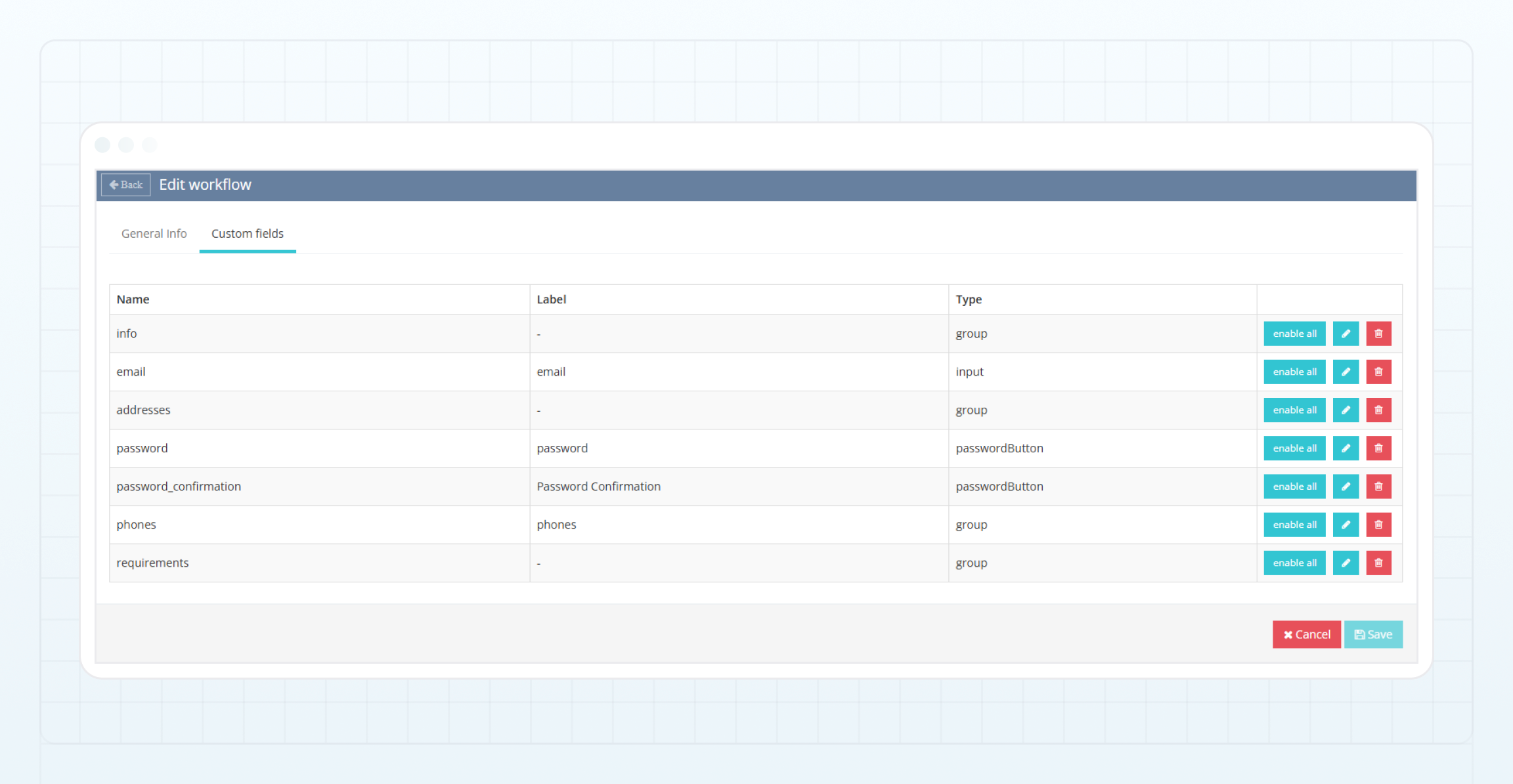
Task: Switch to the General Info tab
Action: coord(153,233)
